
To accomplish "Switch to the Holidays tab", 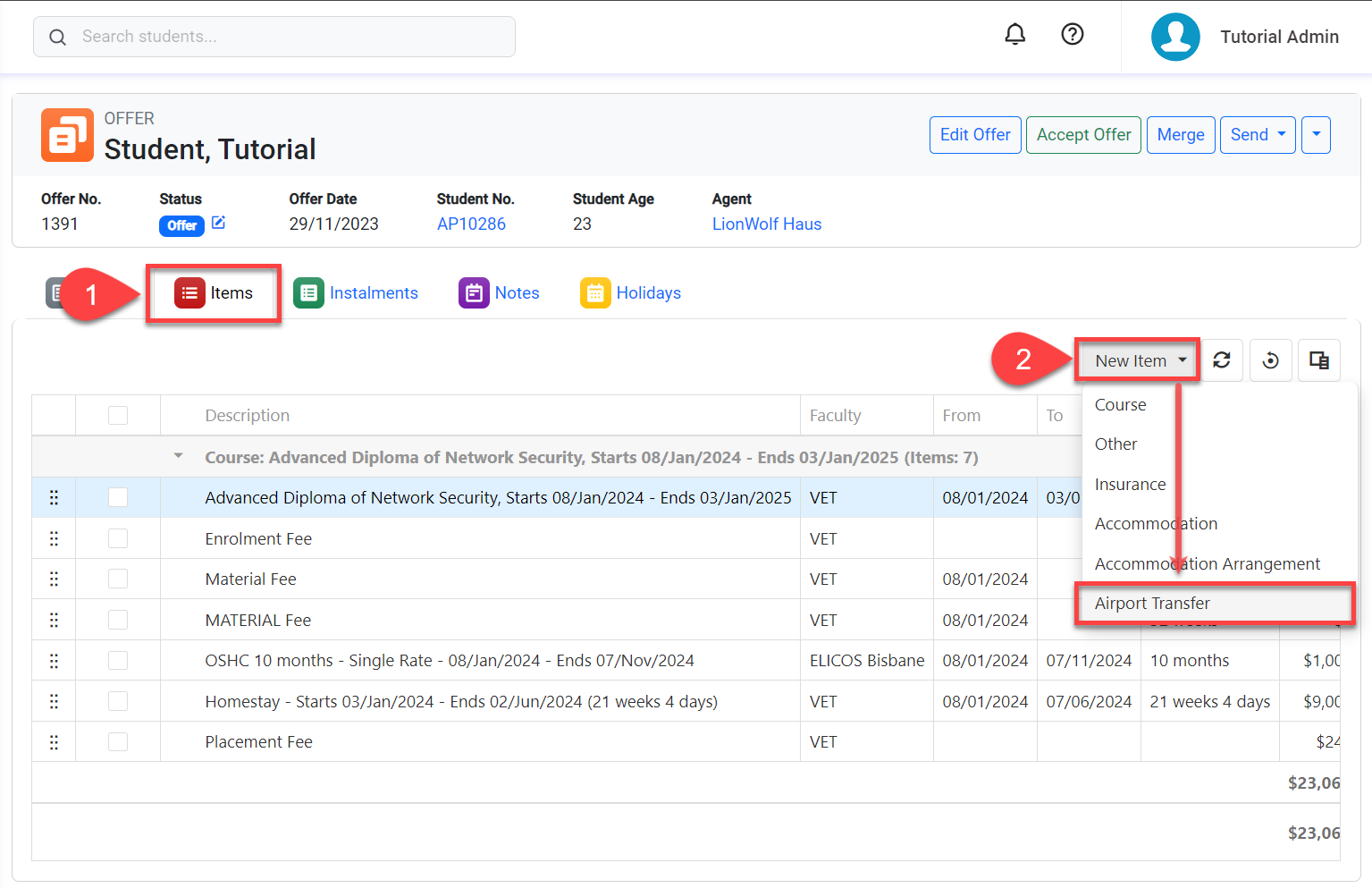I will tap(630, 293).
